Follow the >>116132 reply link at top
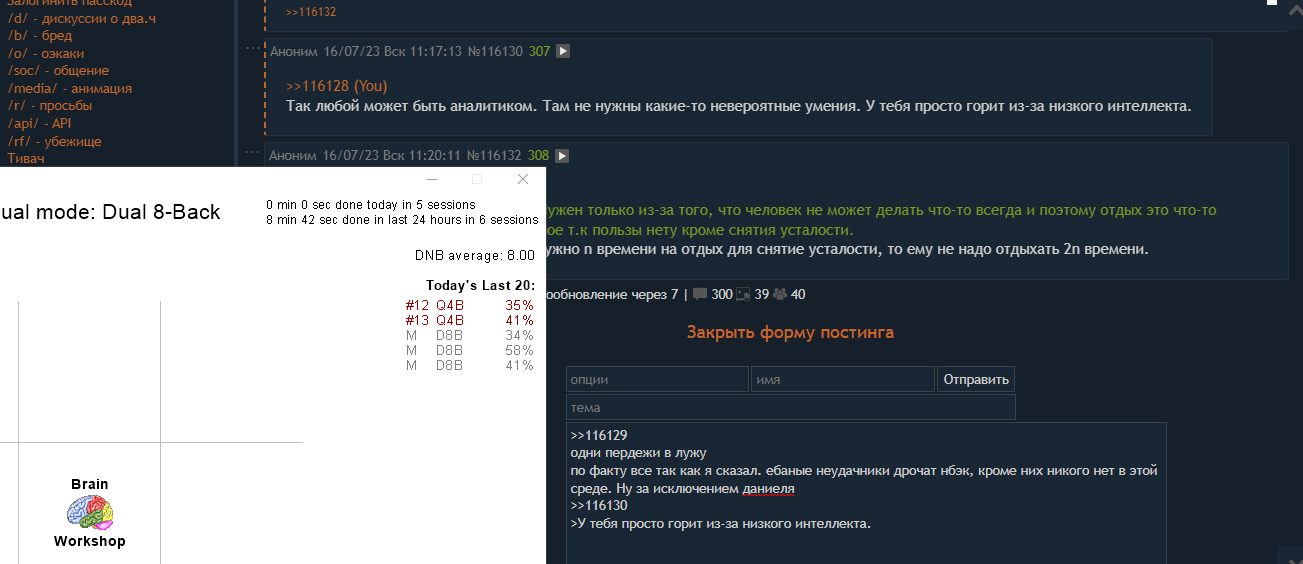Image resolution: width=1303 pixels, height=564 pixels. pyautogui.click(x=311, y=12)
